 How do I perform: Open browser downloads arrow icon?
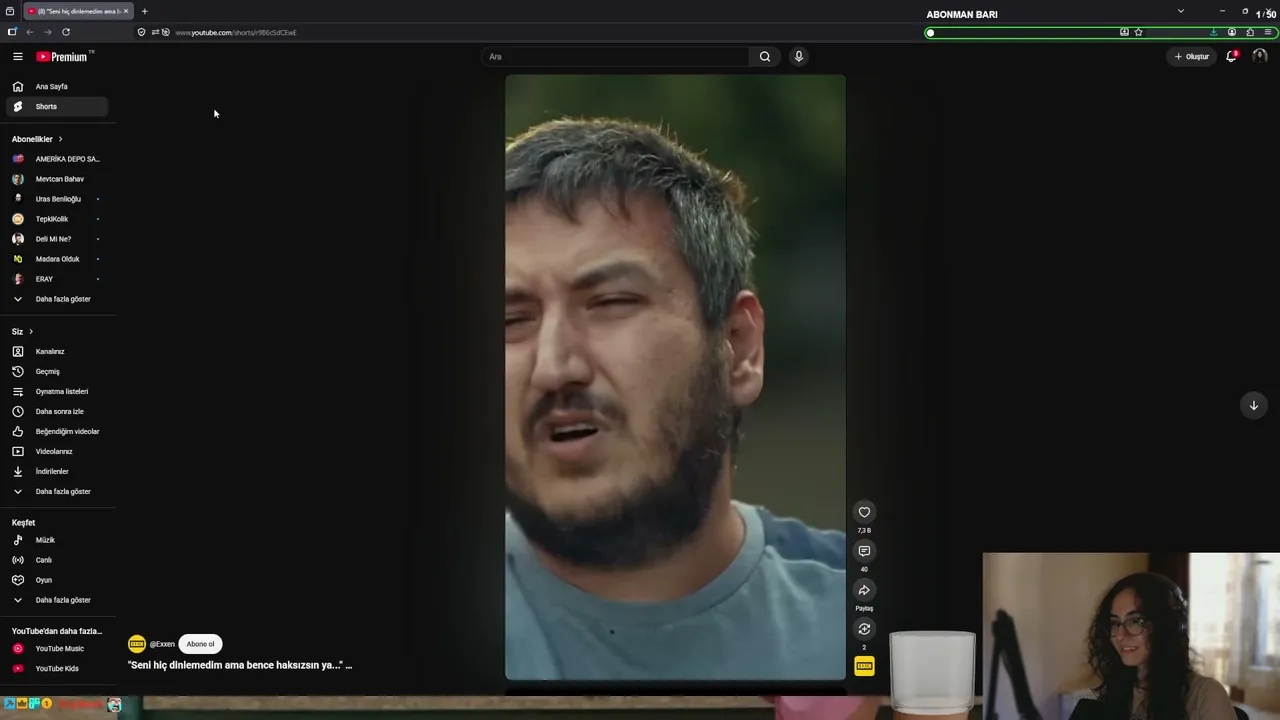click(1214, 32)
